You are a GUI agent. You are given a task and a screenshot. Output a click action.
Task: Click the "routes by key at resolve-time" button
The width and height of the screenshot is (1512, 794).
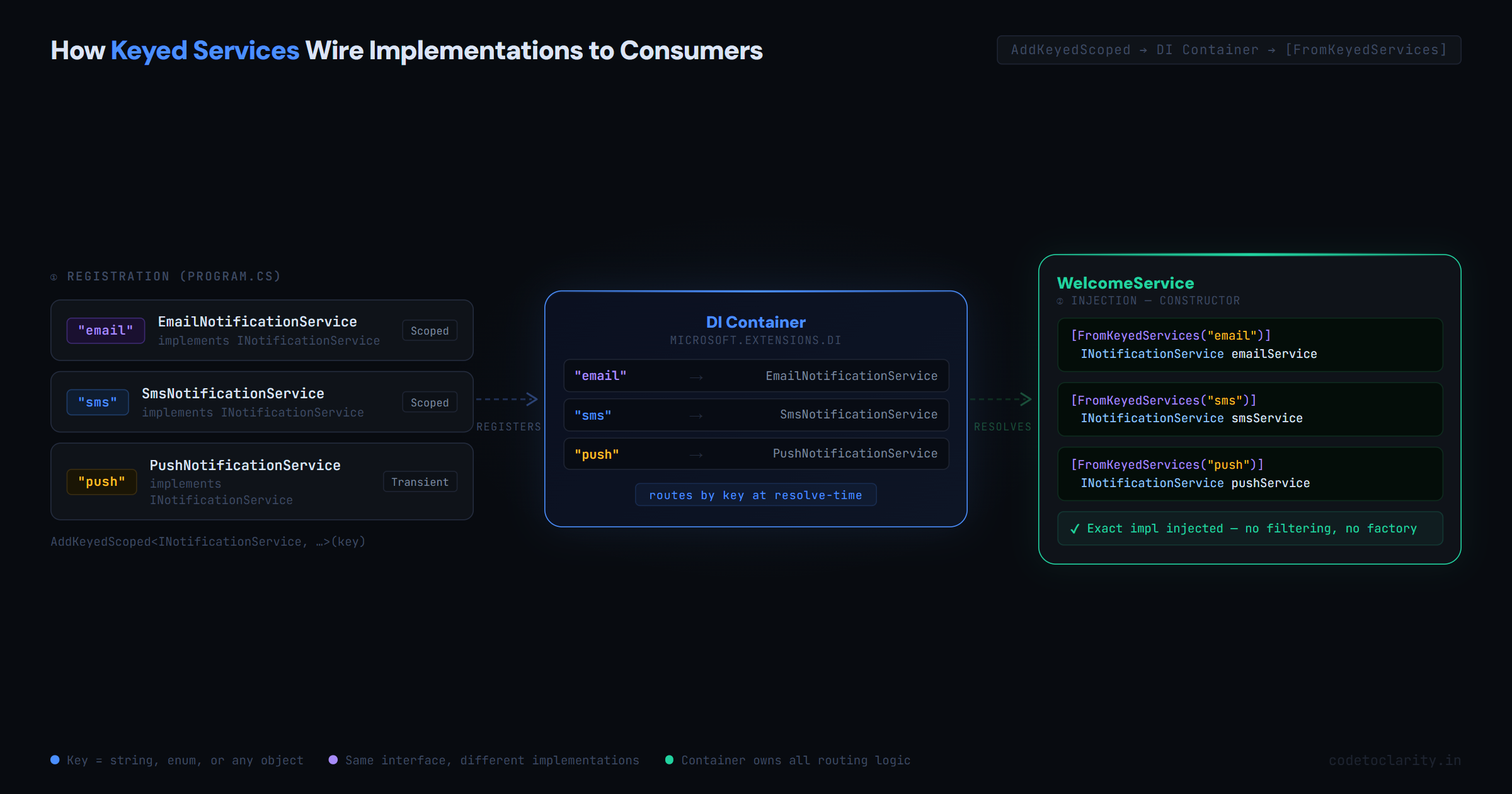pyautogui.click(x=755, y=495)
